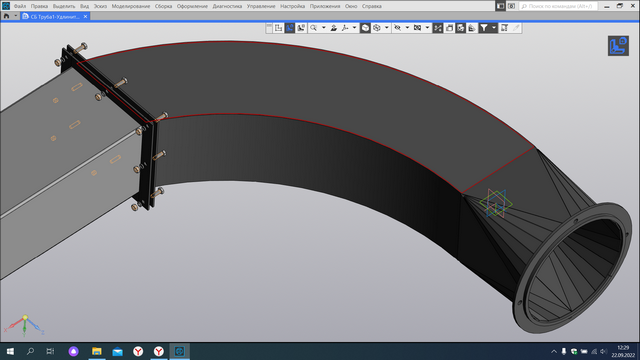Expand the axes orientation dropdown arrow
The image size is (640, 360).
[x=354, y=28]
